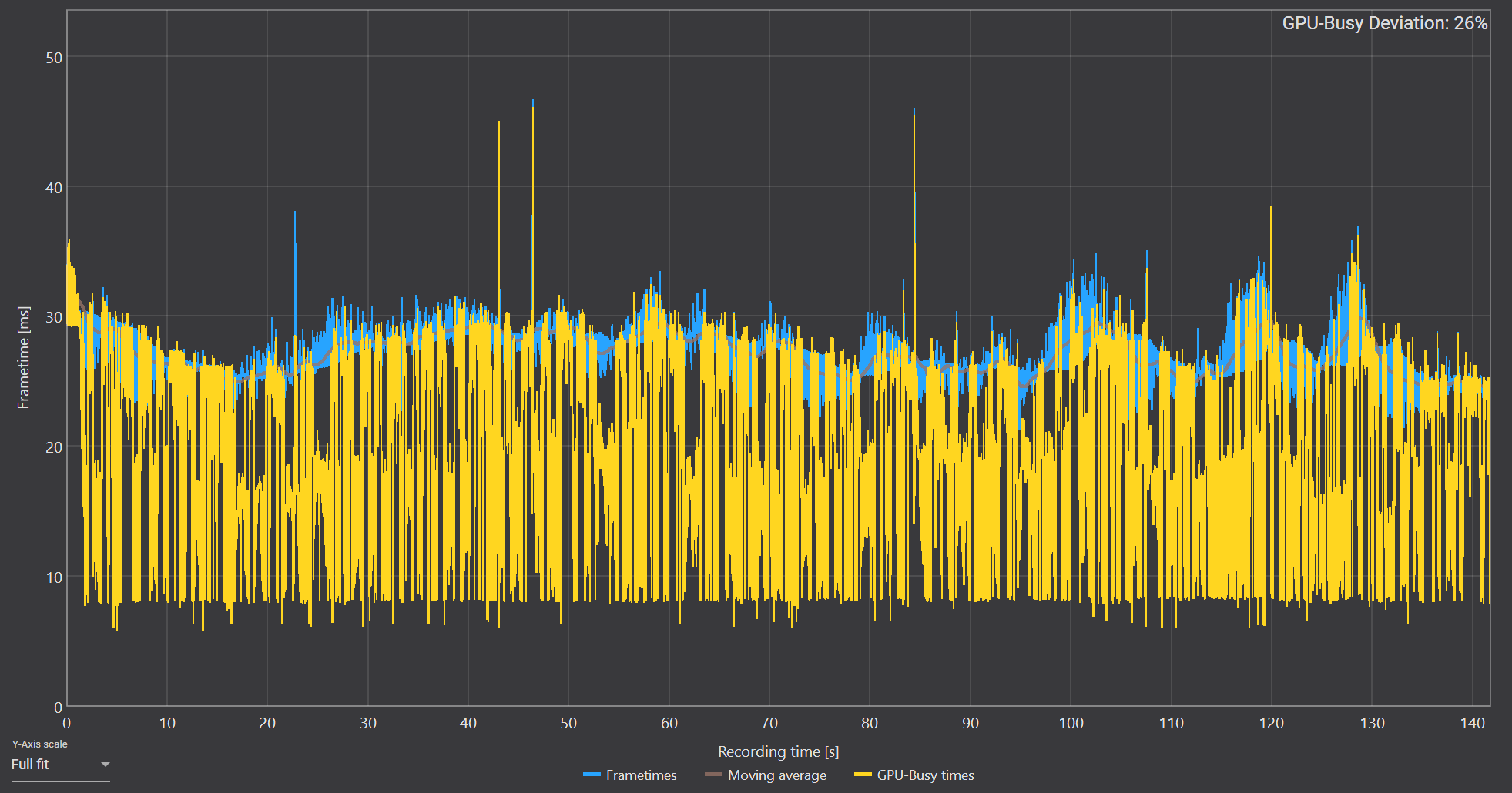Viewport: 1512px width, 793px height.
Task: Click the x-axis tick label 70
Action: coord(769,723)
